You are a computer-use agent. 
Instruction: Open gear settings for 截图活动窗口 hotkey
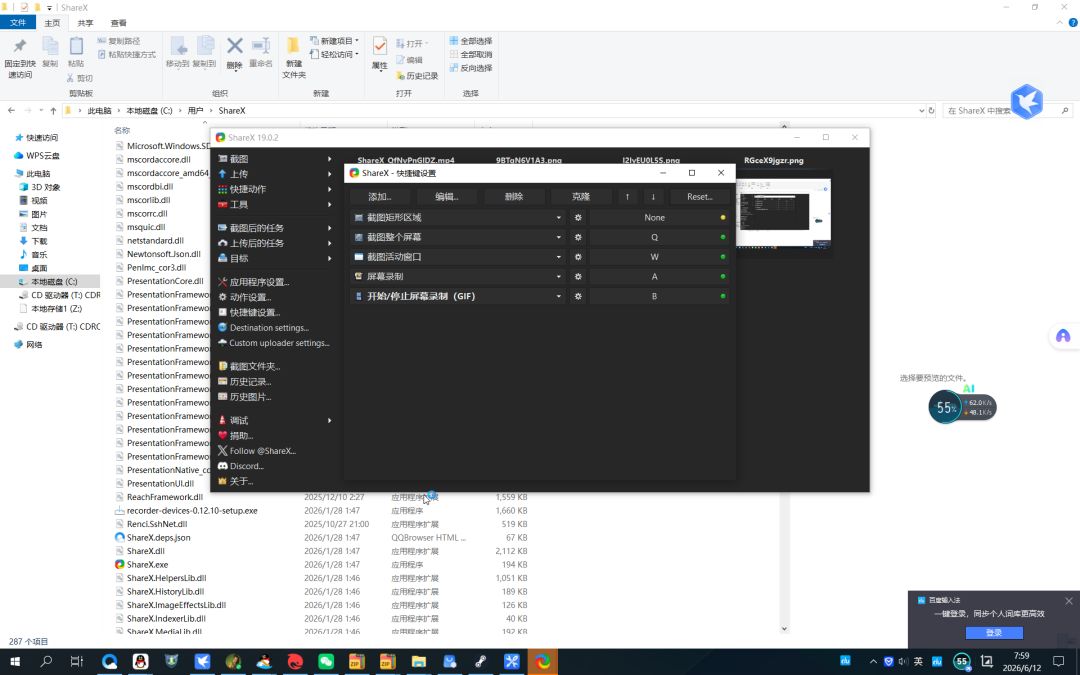tap(578, 257)
